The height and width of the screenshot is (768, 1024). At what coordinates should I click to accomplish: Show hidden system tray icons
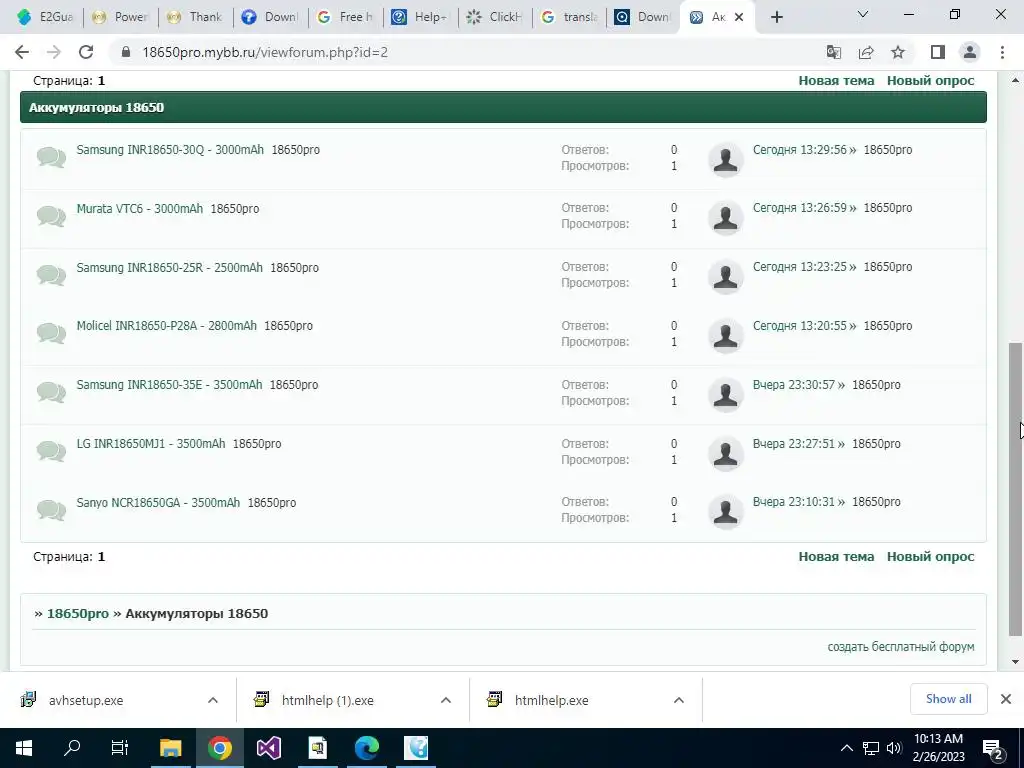pos(846,748)
